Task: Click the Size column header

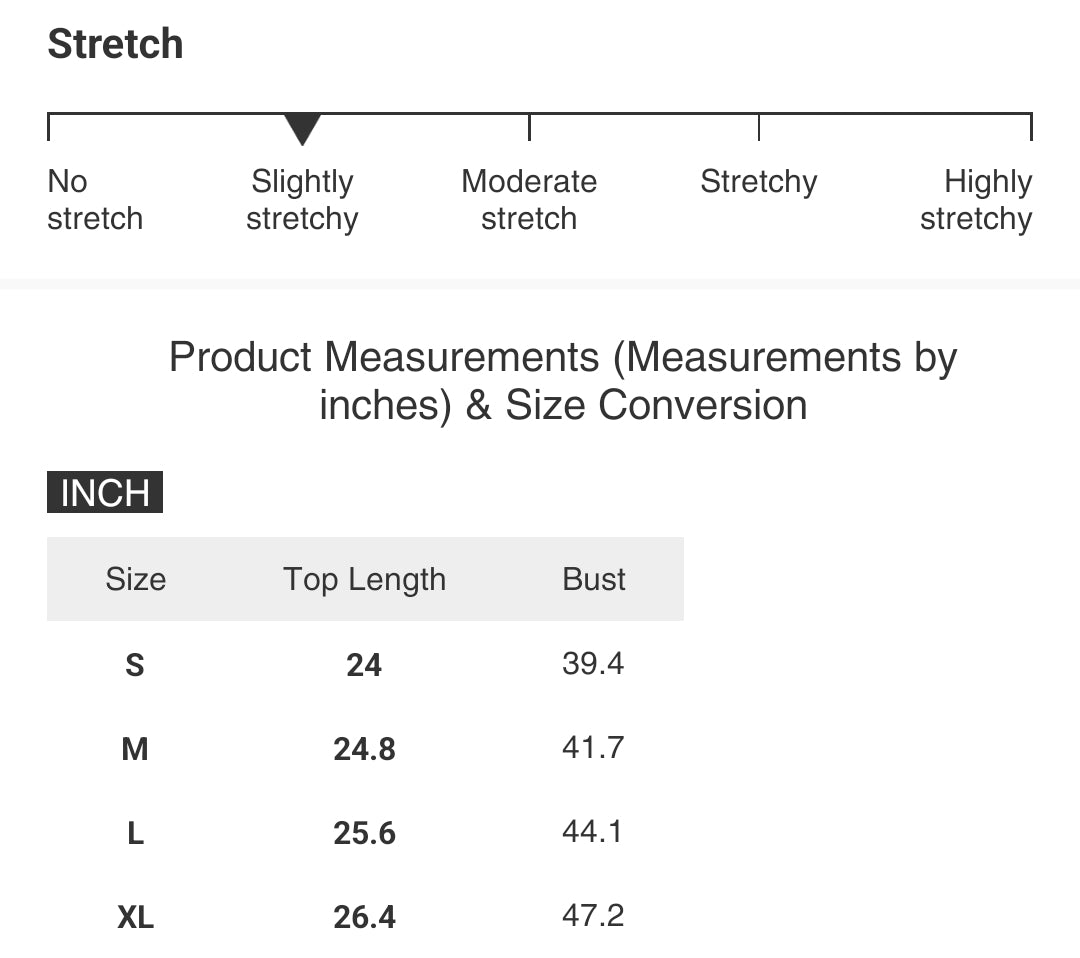Action: coord(136,579)
